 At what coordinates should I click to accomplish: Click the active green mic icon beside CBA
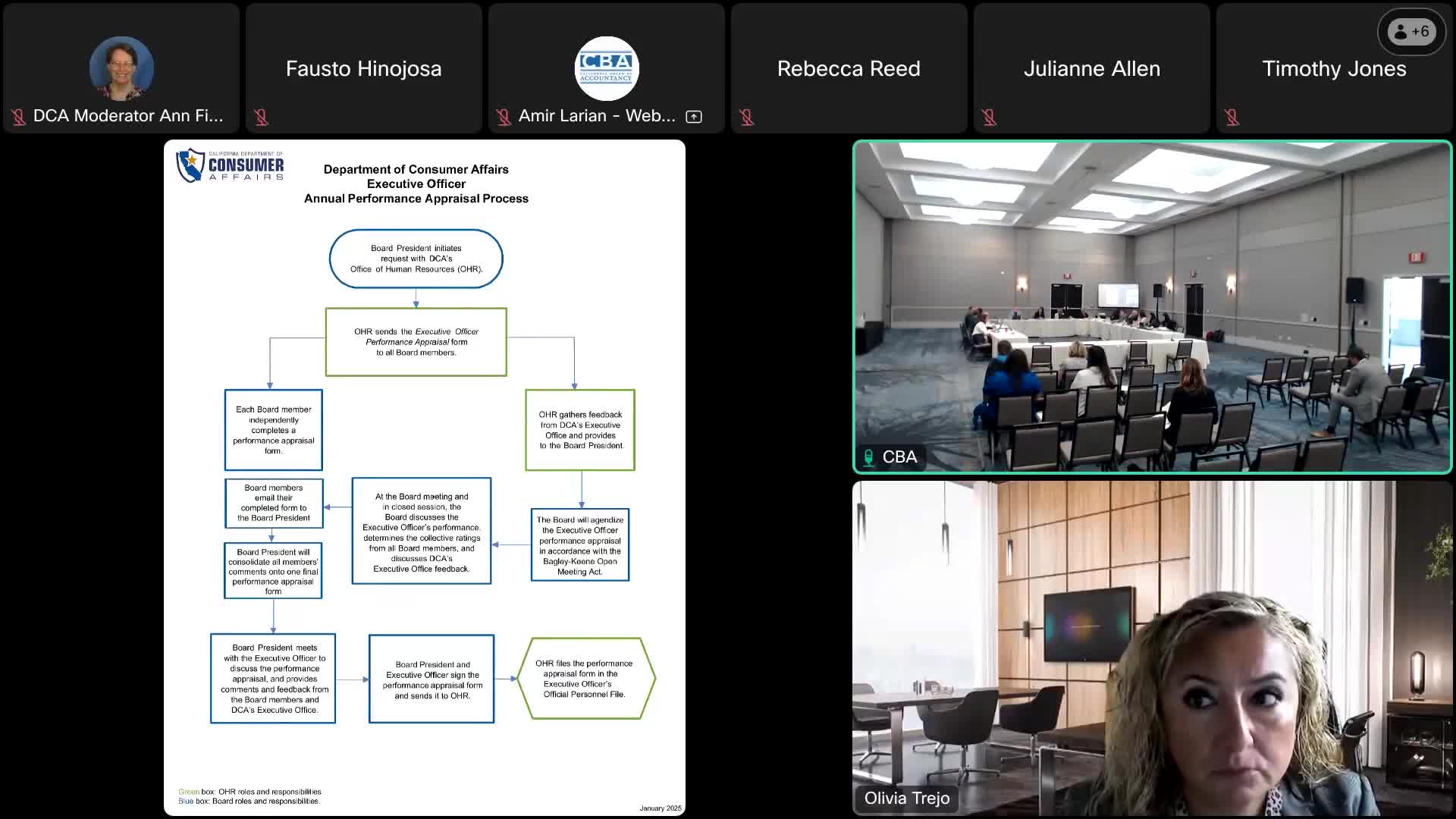[869, 457]
